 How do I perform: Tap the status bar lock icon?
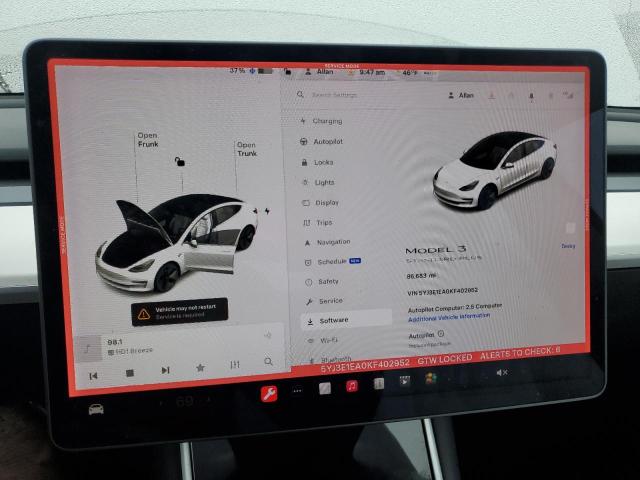point(288,72)
